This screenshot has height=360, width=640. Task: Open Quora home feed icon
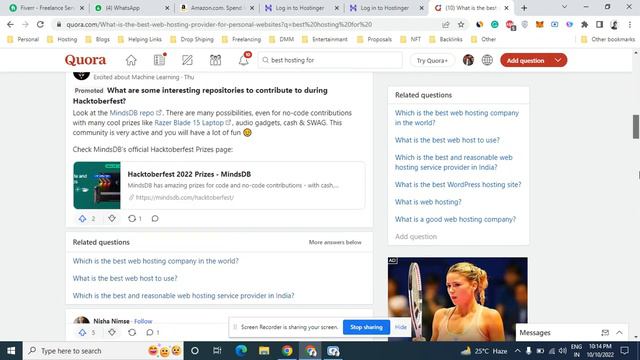(131, 60)
